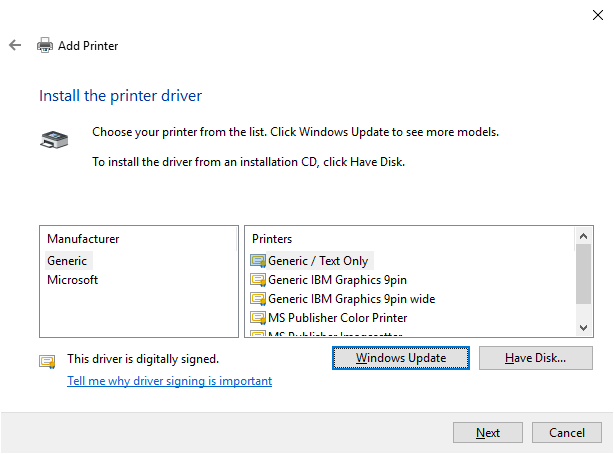Screen dimensions: 614x454
Task: Click the Generic / Text Only driver icon
Action: (258, 261)
